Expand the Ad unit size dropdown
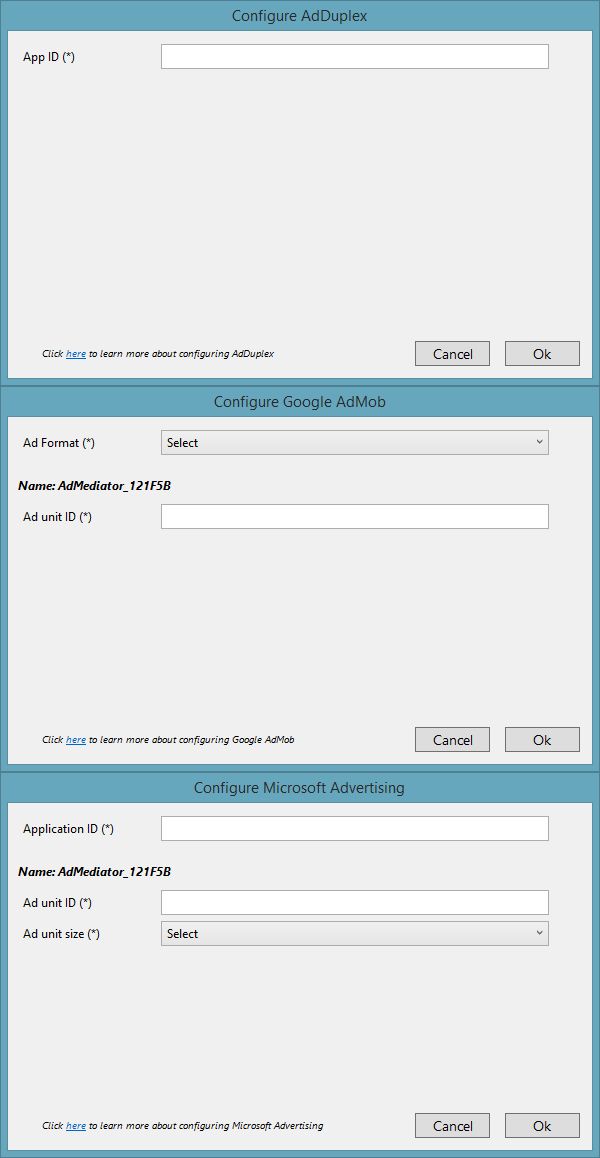600x1158 pixels. [355, 933]
